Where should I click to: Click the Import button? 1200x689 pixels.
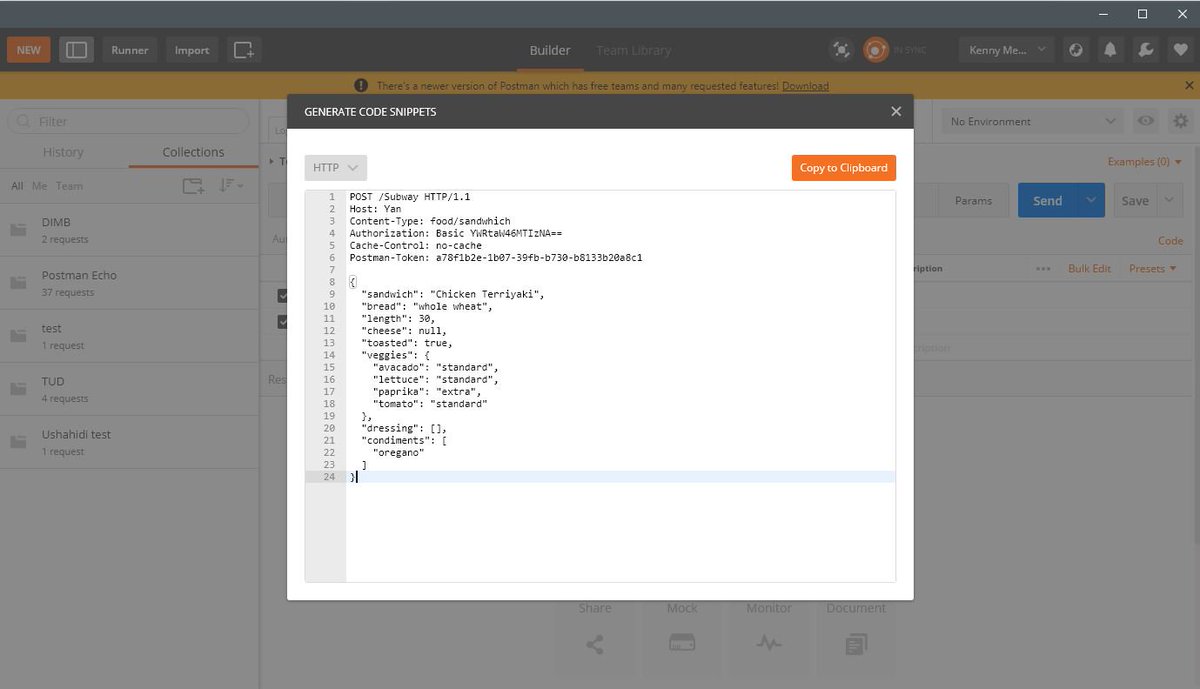192,50
